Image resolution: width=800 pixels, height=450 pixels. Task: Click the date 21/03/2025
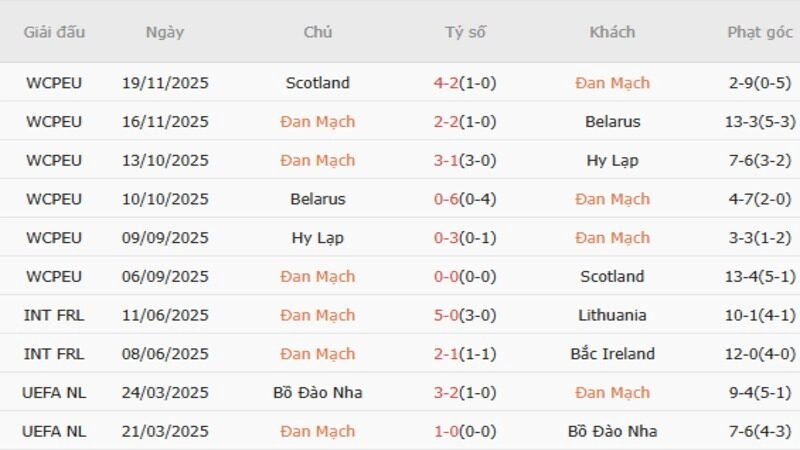pos(164,432)
